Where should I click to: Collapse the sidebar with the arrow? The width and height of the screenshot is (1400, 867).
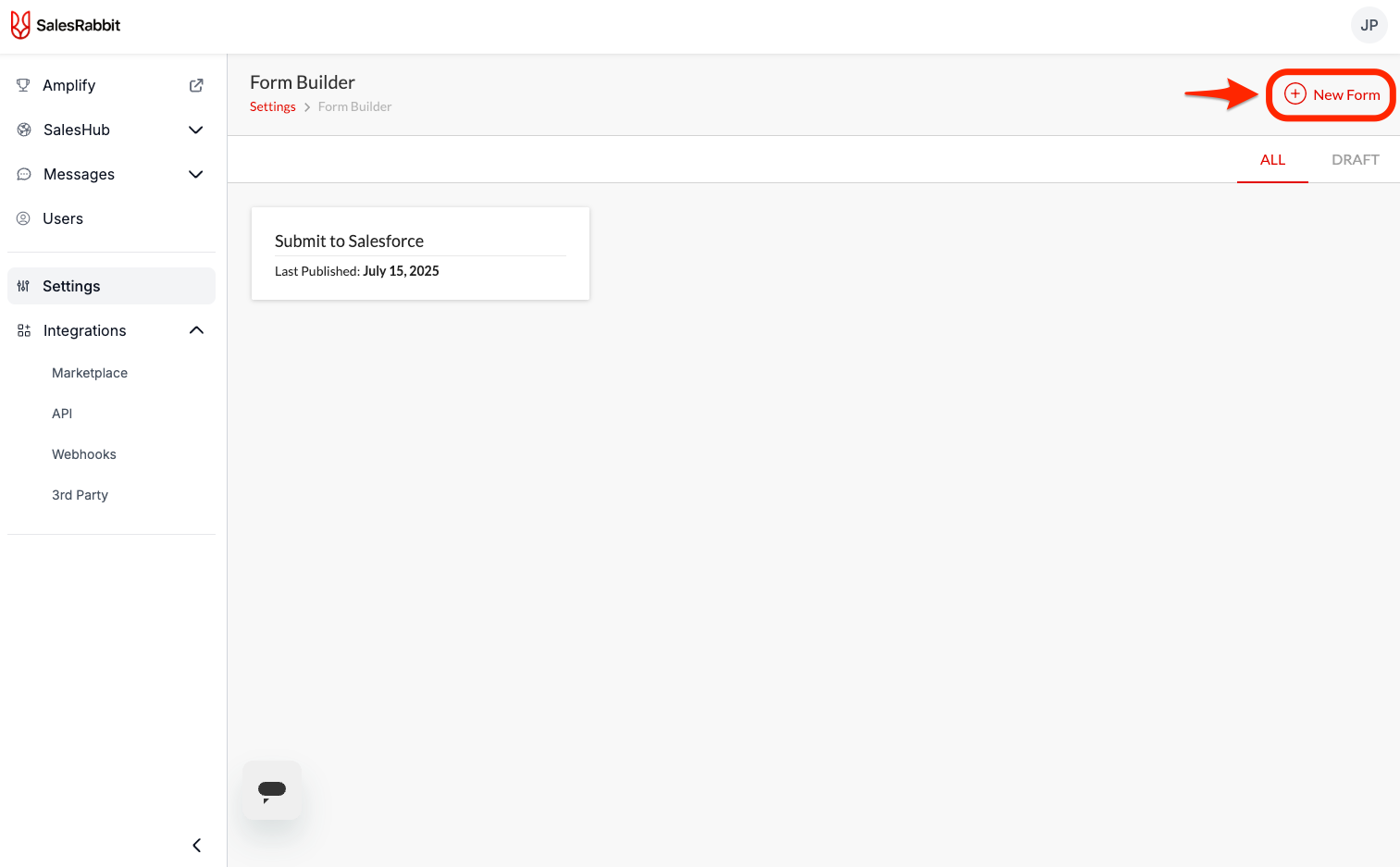tap(196, 845)
